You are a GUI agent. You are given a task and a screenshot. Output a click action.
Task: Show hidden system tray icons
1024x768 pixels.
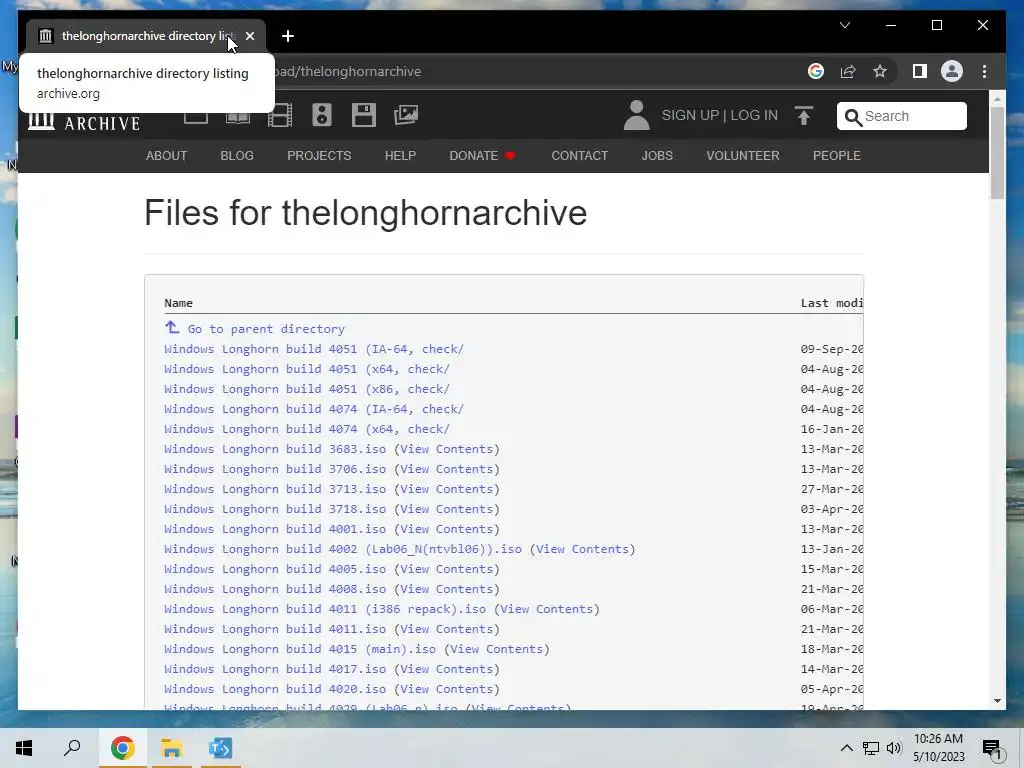(x=846, y=748)
